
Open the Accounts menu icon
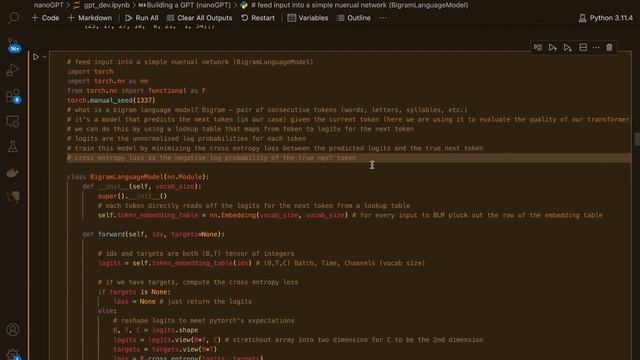[13, 329]
